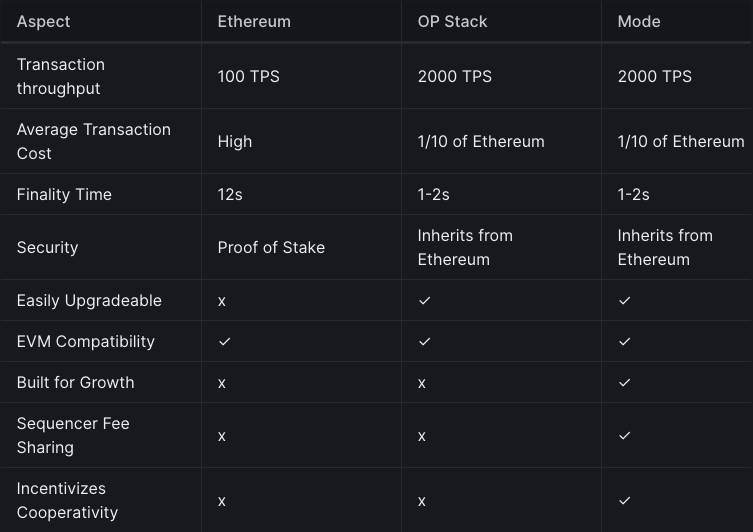Click the Mode Built for Growth checkmark
This screenshot has width=753, height=532.
point(624,383)
